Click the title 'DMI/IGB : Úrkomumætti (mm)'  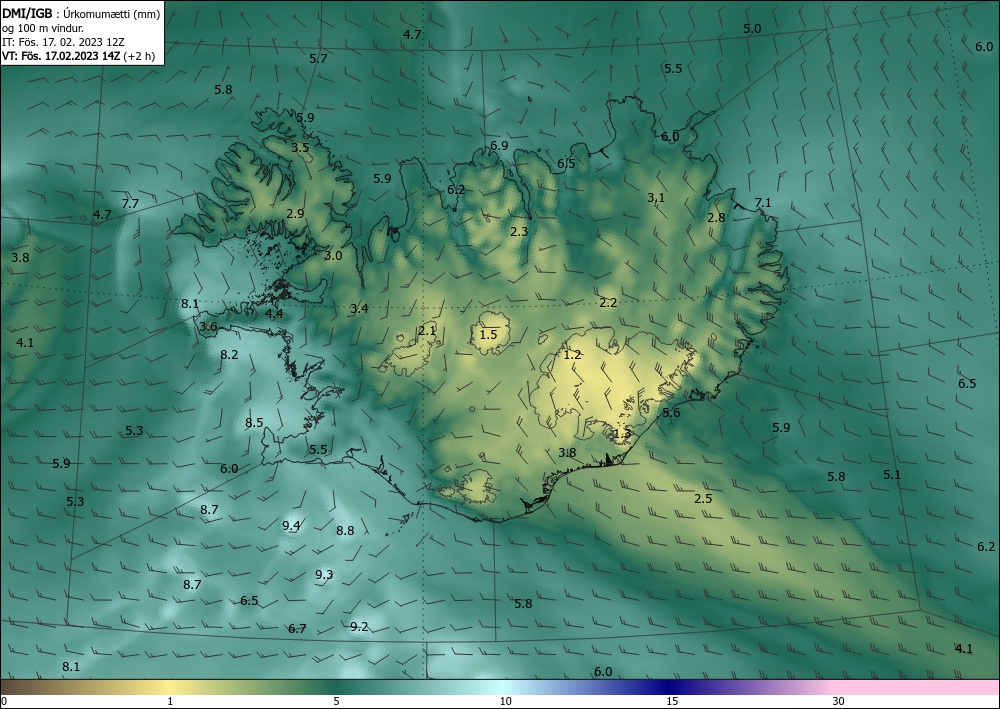click(x=81, y=13)
